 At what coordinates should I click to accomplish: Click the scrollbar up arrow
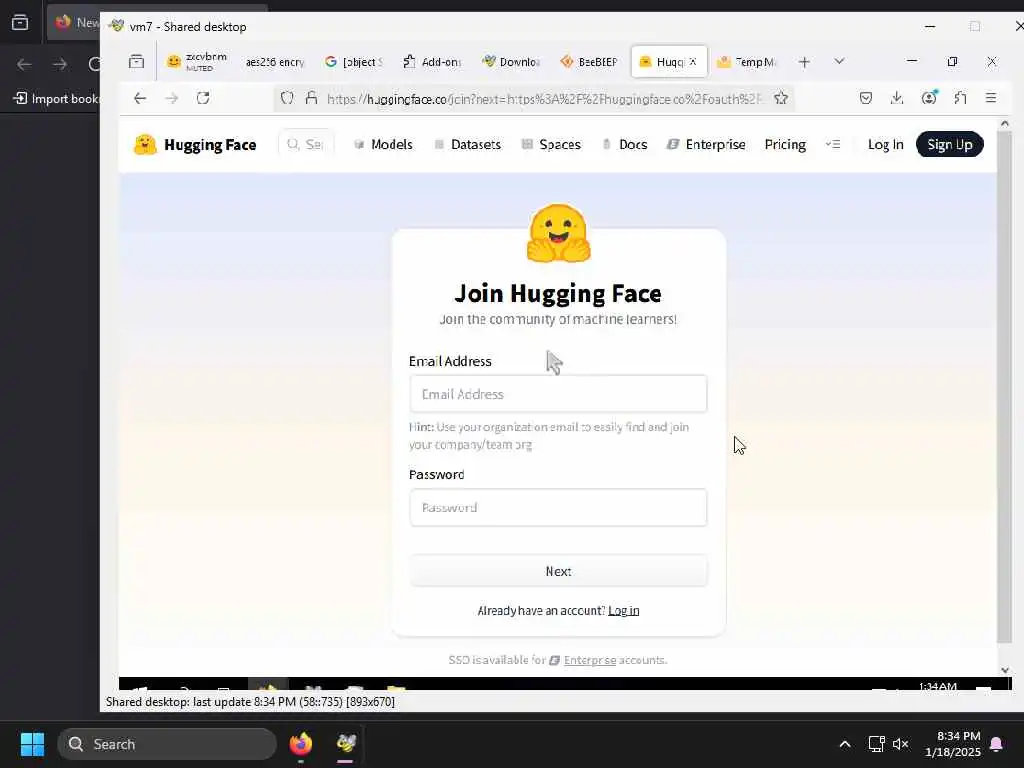[1004, 123]
